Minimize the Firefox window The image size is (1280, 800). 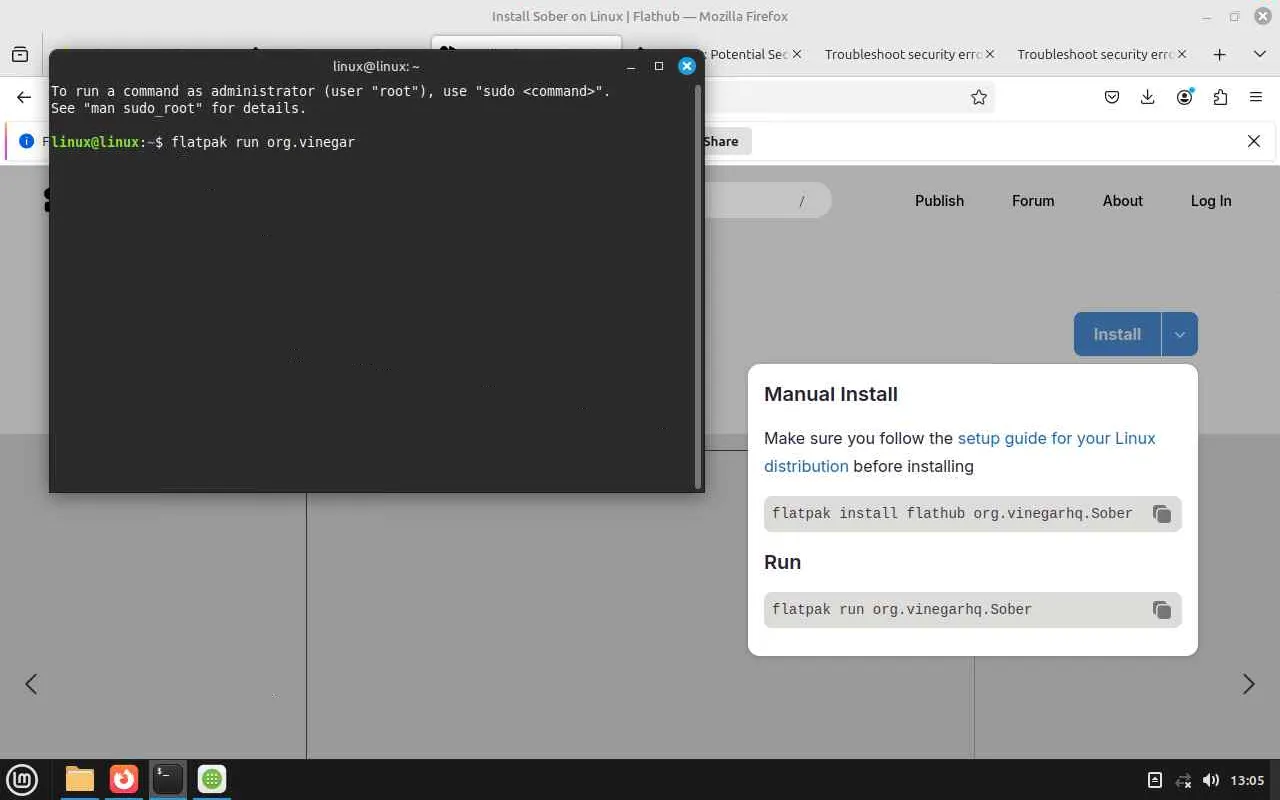coord(1207,16)
